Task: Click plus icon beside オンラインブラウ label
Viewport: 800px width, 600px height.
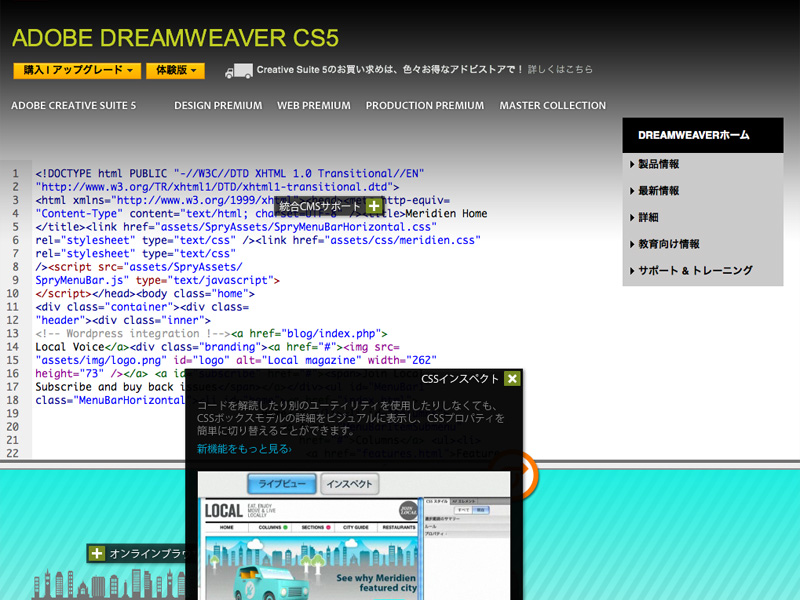Action: click(96, 554)
